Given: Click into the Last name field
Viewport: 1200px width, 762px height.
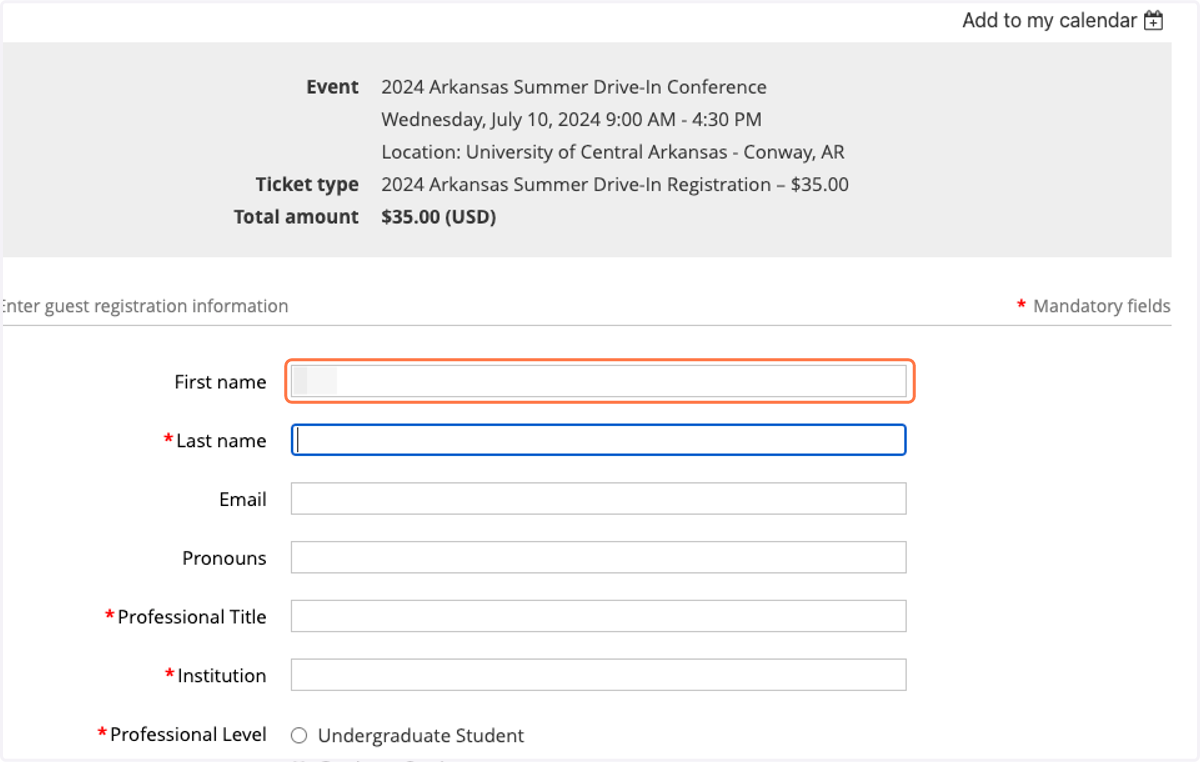Looking at the screenshot, I should (598, 440).
